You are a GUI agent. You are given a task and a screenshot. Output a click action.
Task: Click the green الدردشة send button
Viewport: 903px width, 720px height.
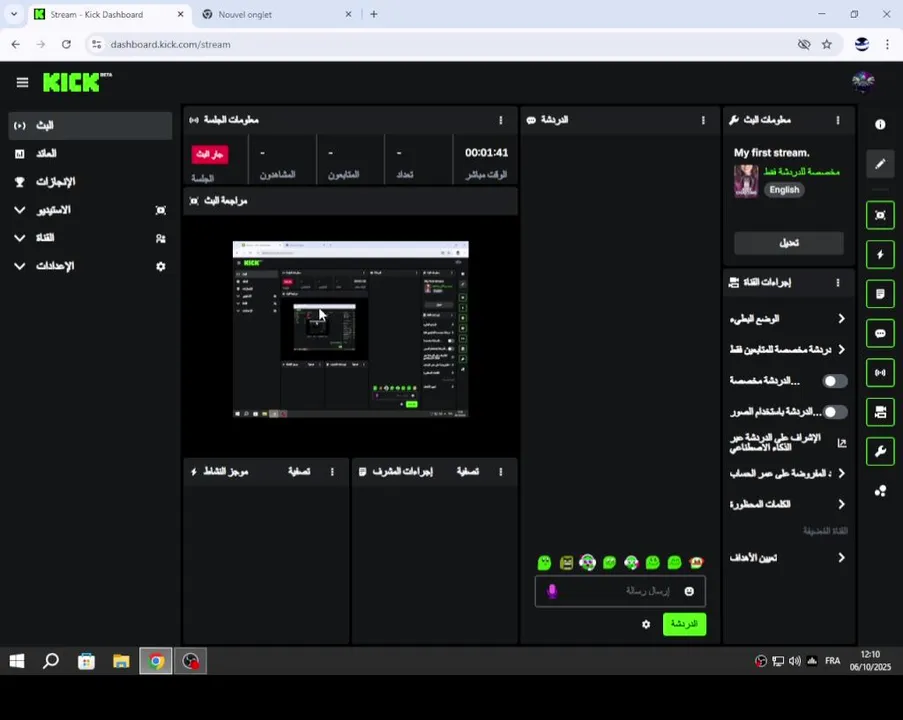pyautogui.click(x=684, y=624)
